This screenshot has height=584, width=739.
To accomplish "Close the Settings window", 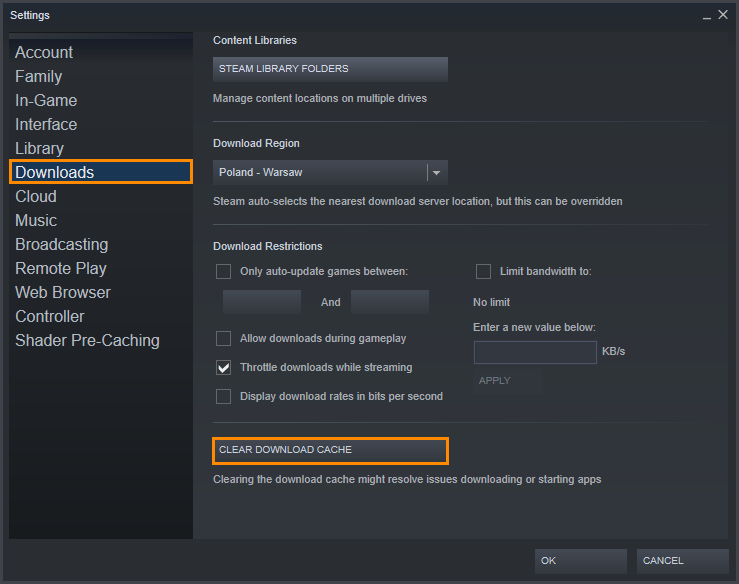I will click(x=723, y=15).
